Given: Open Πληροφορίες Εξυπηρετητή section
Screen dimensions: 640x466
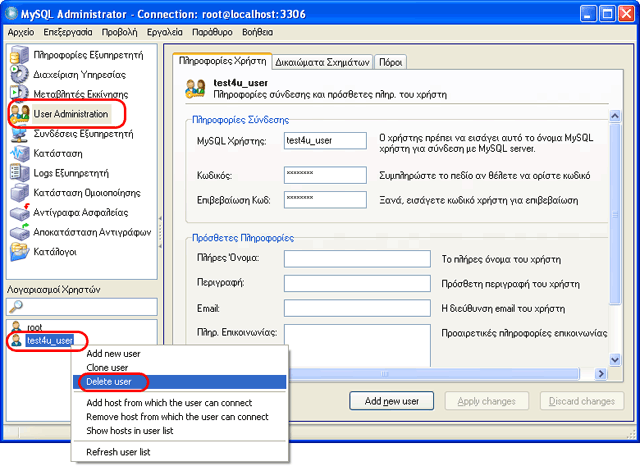Looking at the screenshot, I should click(88, 55).
